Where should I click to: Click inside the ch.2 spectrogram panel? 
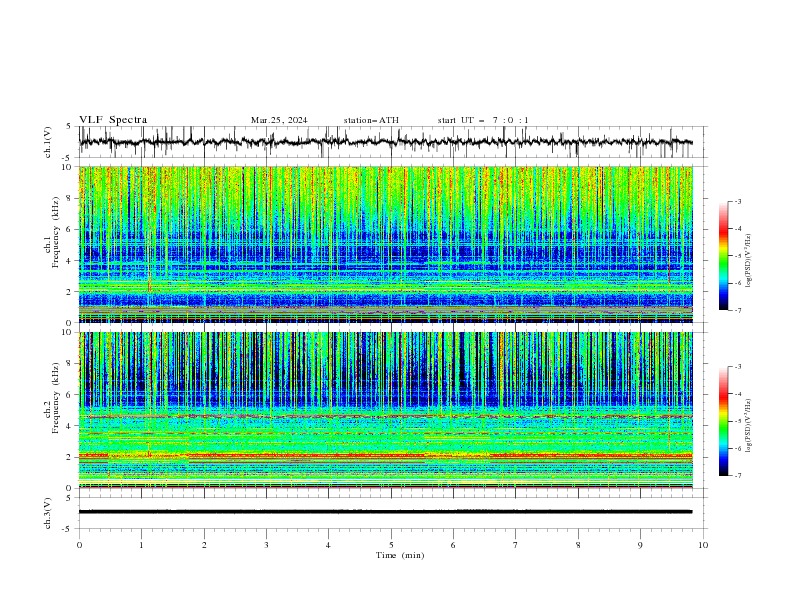pos(385,410)
